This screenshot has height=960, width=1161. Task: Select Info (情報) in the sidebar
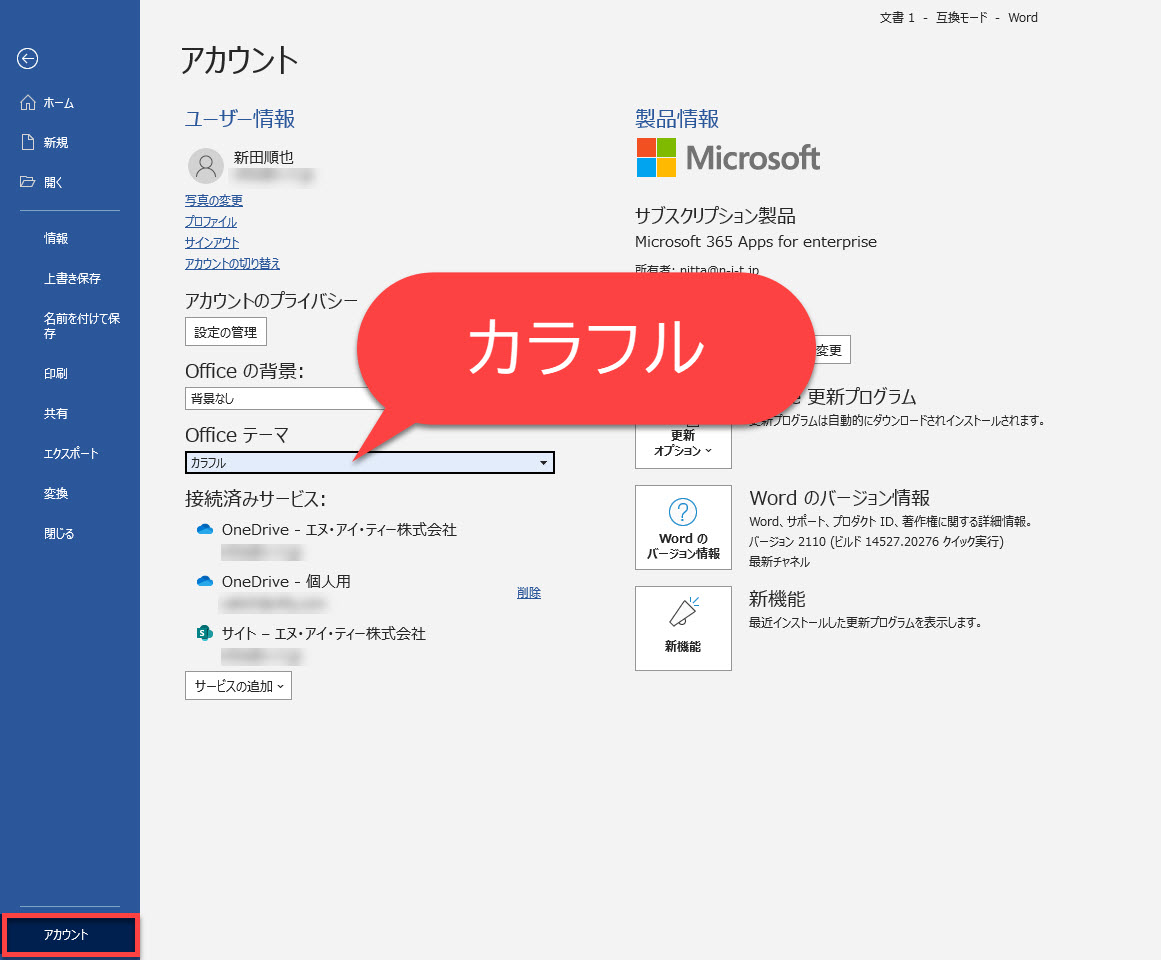pos(56,239)
